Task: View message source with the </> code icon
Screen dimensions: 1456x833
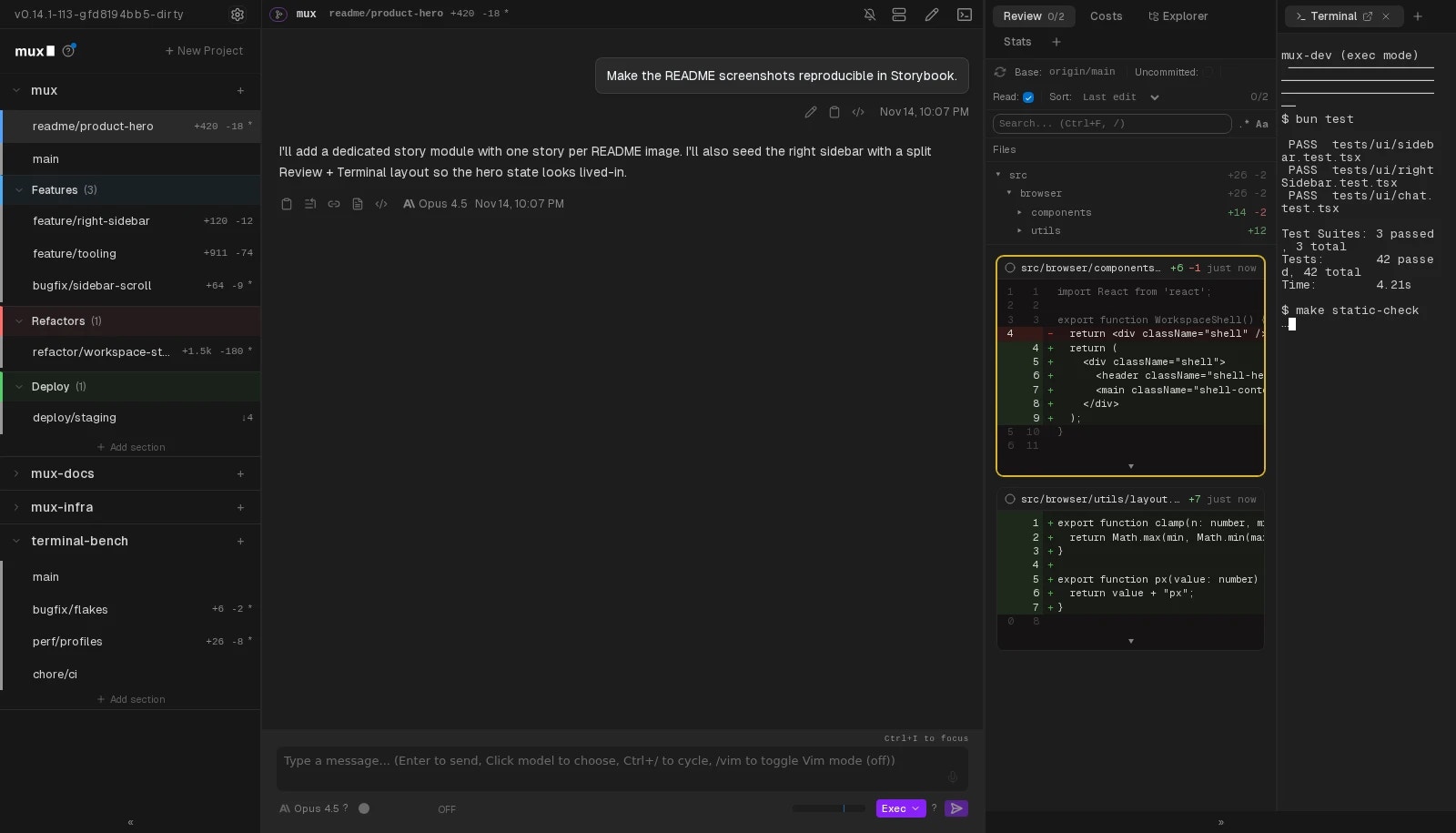Action: pos(857,112)
